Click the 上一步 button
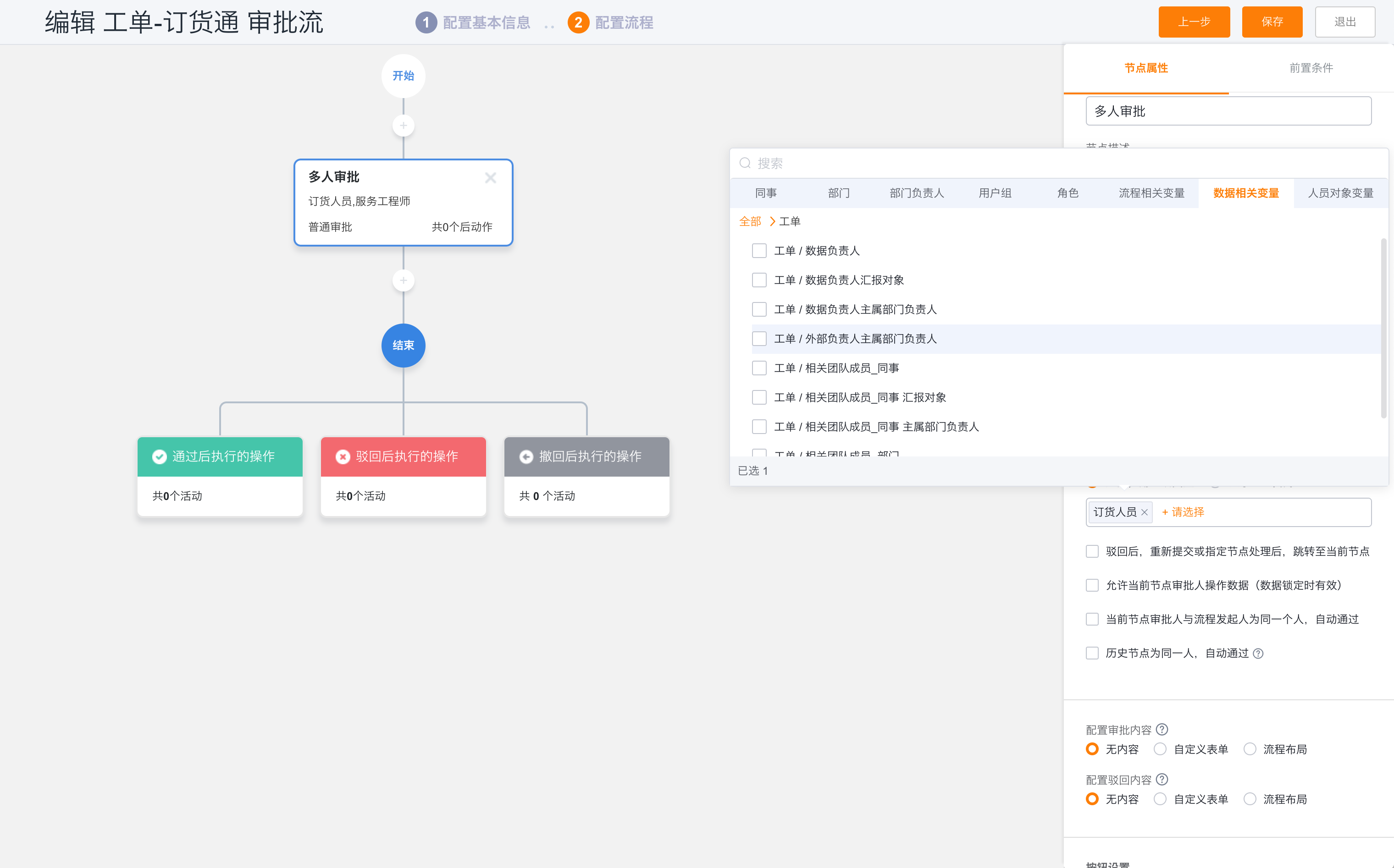 tap(1194, 22)
